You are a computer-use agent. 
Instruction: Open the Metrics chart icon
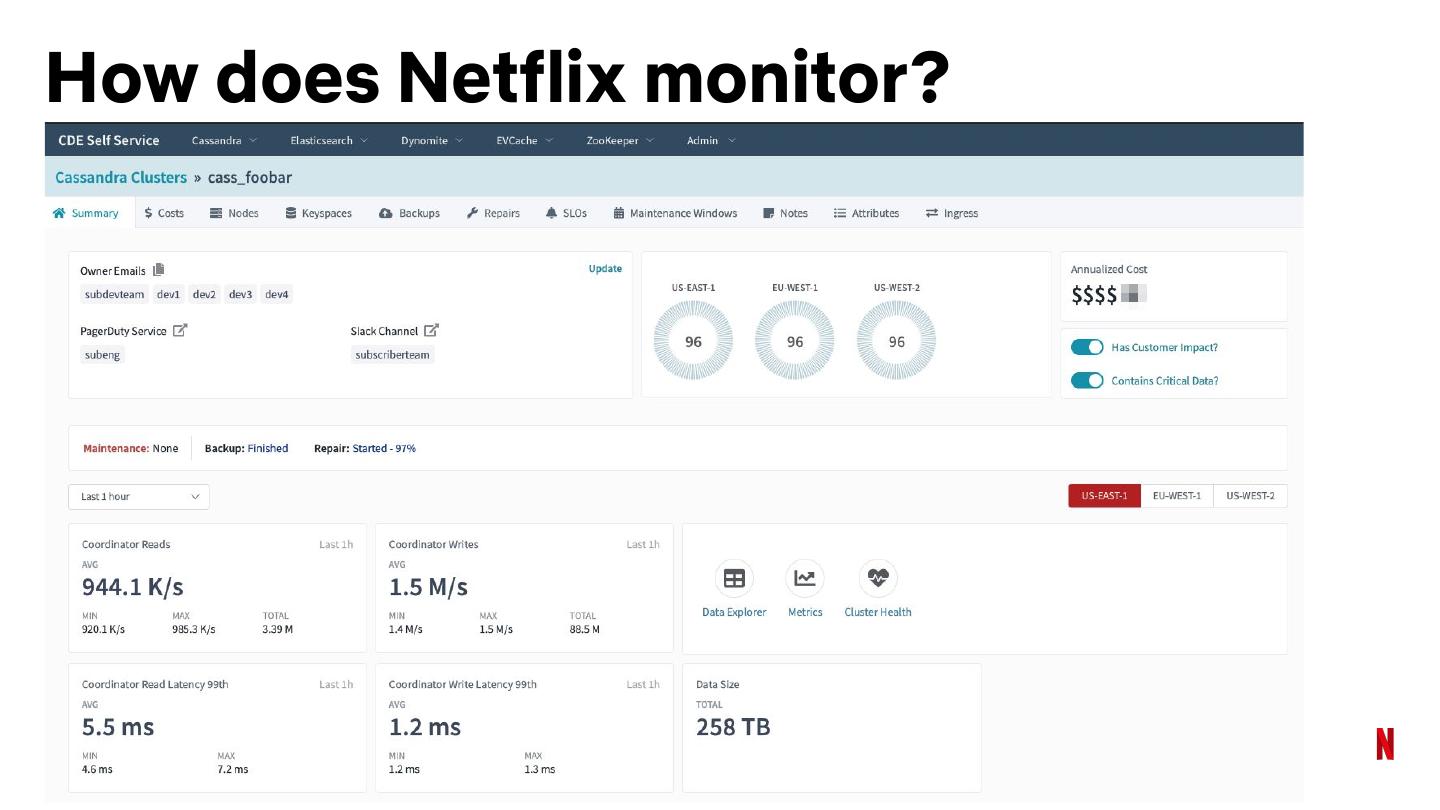804,579
